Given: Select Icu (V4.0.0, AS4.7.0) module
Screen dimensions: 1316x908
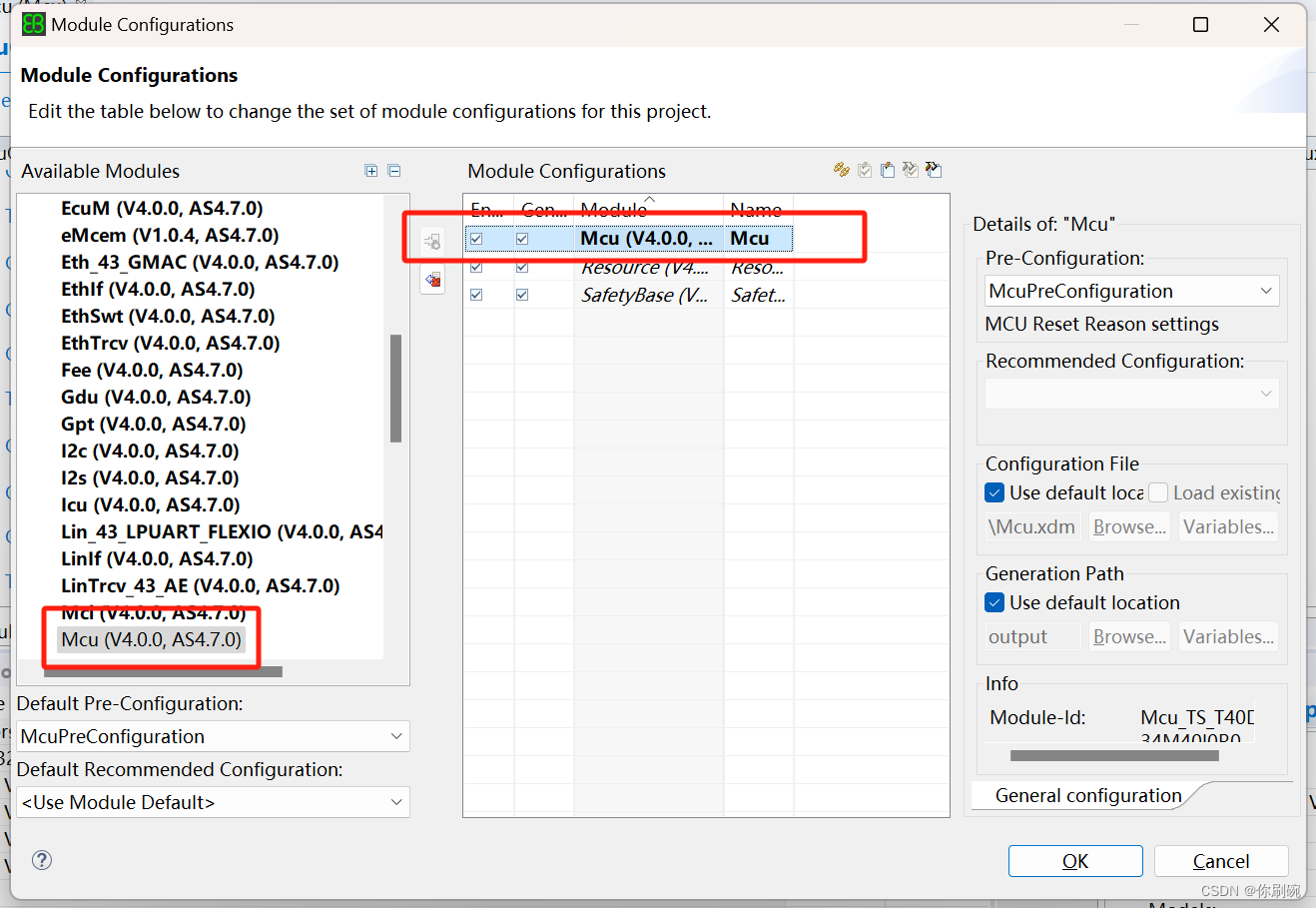Looking at the screenshot, I should click(x=151, y=504).
